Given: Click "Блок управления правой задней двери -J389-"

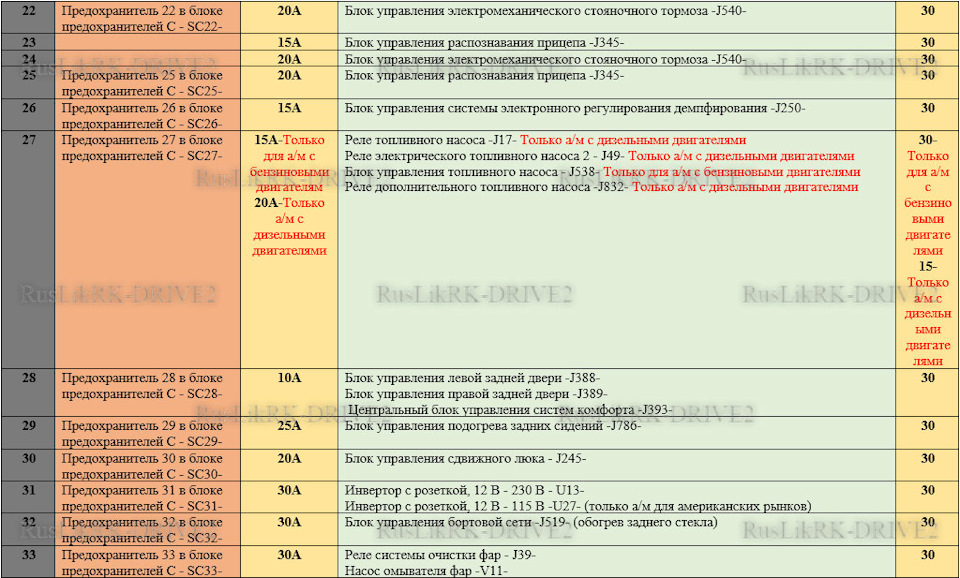Looking at the screenshot, I should pyautogui.click(x=476, y=394).
